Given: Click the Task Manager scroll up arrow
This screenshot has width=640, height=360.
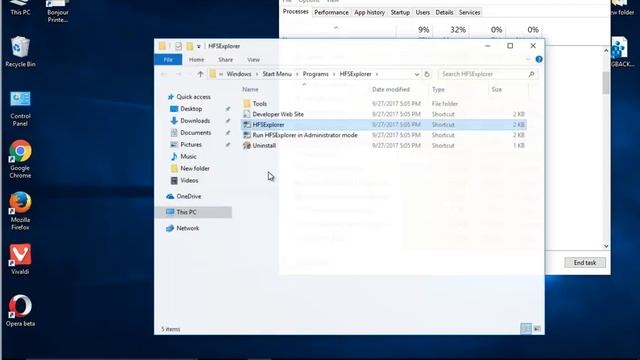Looking at the screenshot, I should [x=606, y=51].
